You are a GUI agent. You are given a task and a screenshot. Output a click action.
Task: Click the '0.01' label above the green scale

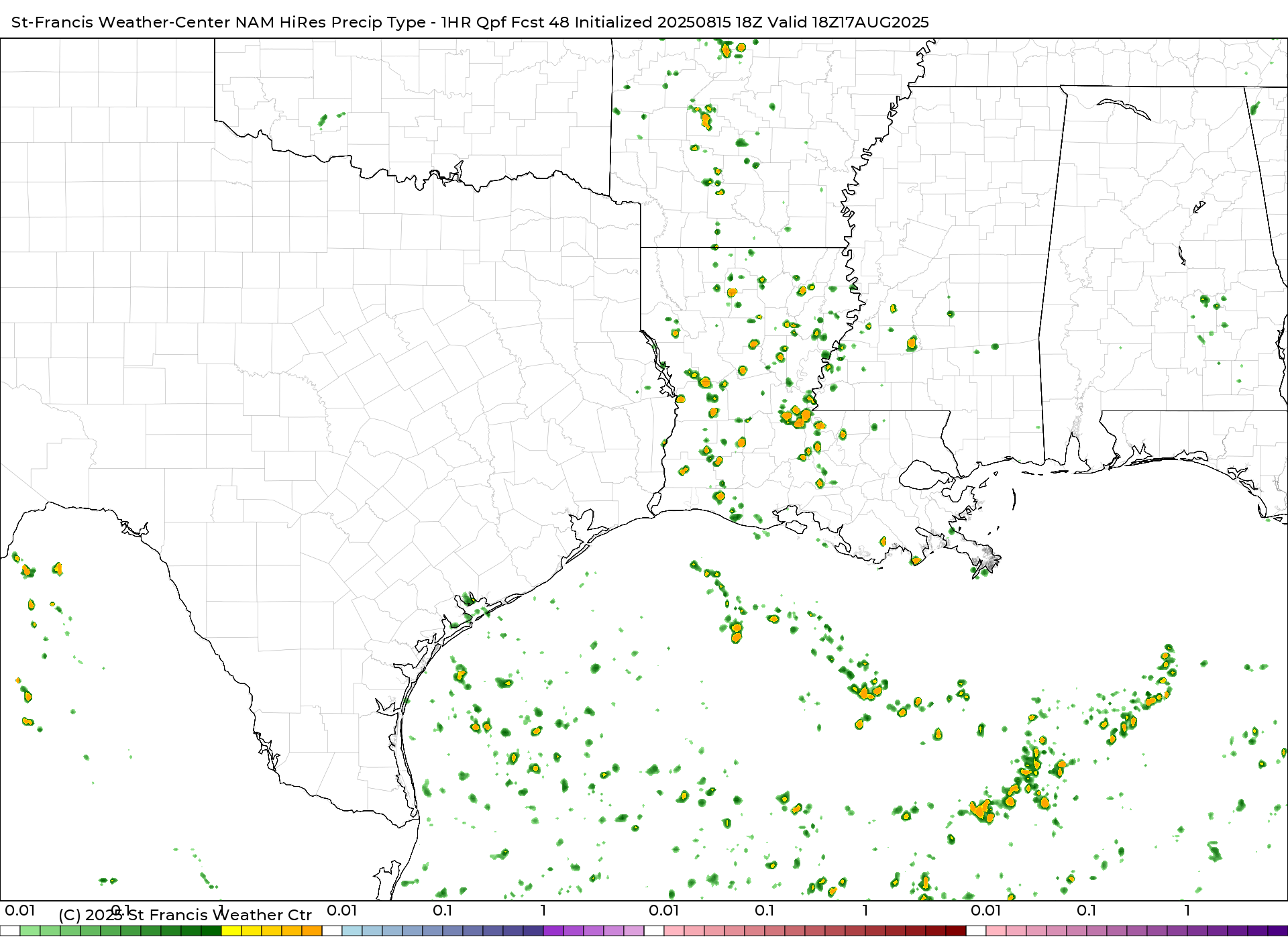click(x=20, y=910)
